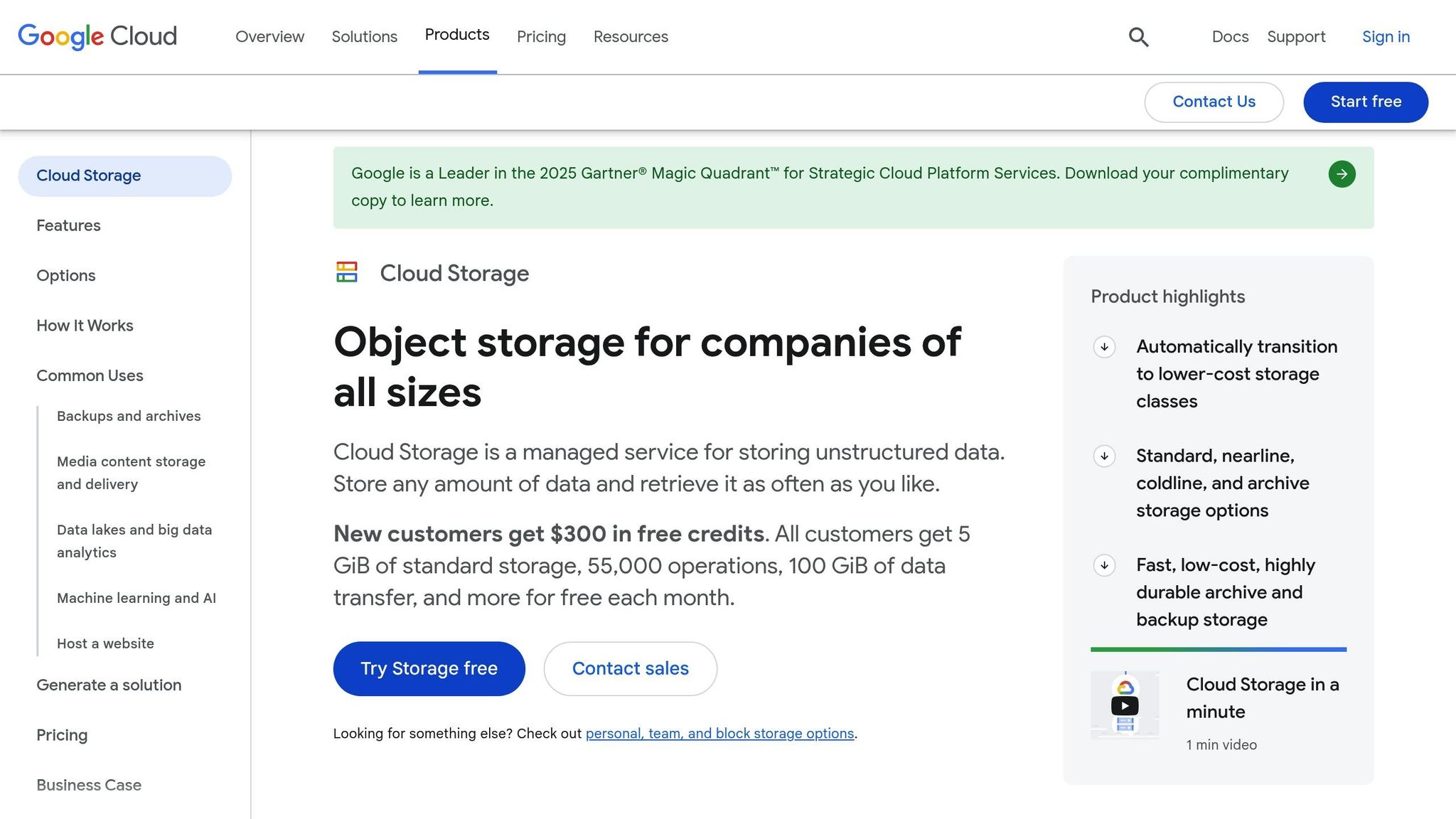Expand 'Standard, nearline, coldline, and archive' highlight
Viewport: 1456px width, 819px height.
1104,456
